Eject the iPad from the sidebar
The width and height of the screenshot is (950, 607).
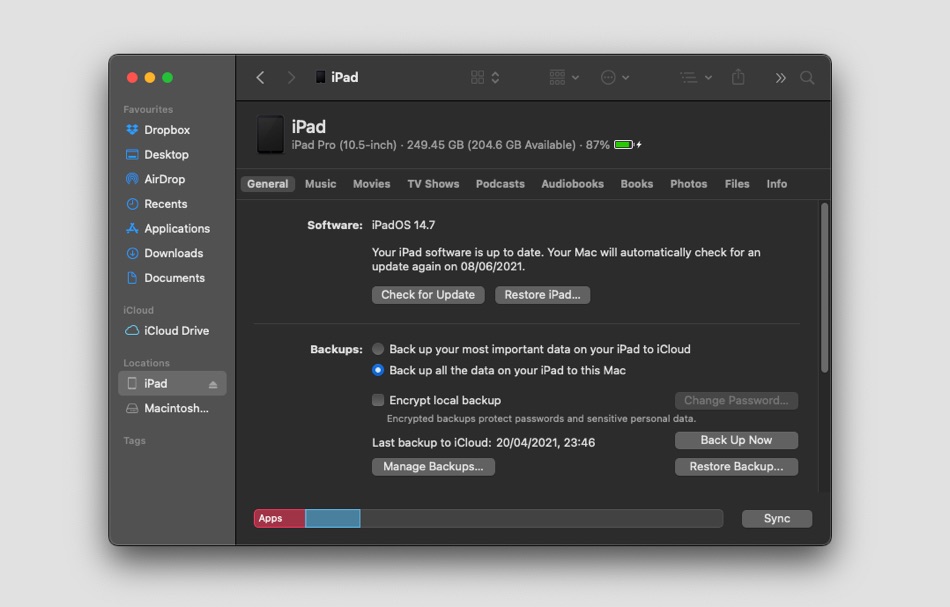[x=213, y=384]
